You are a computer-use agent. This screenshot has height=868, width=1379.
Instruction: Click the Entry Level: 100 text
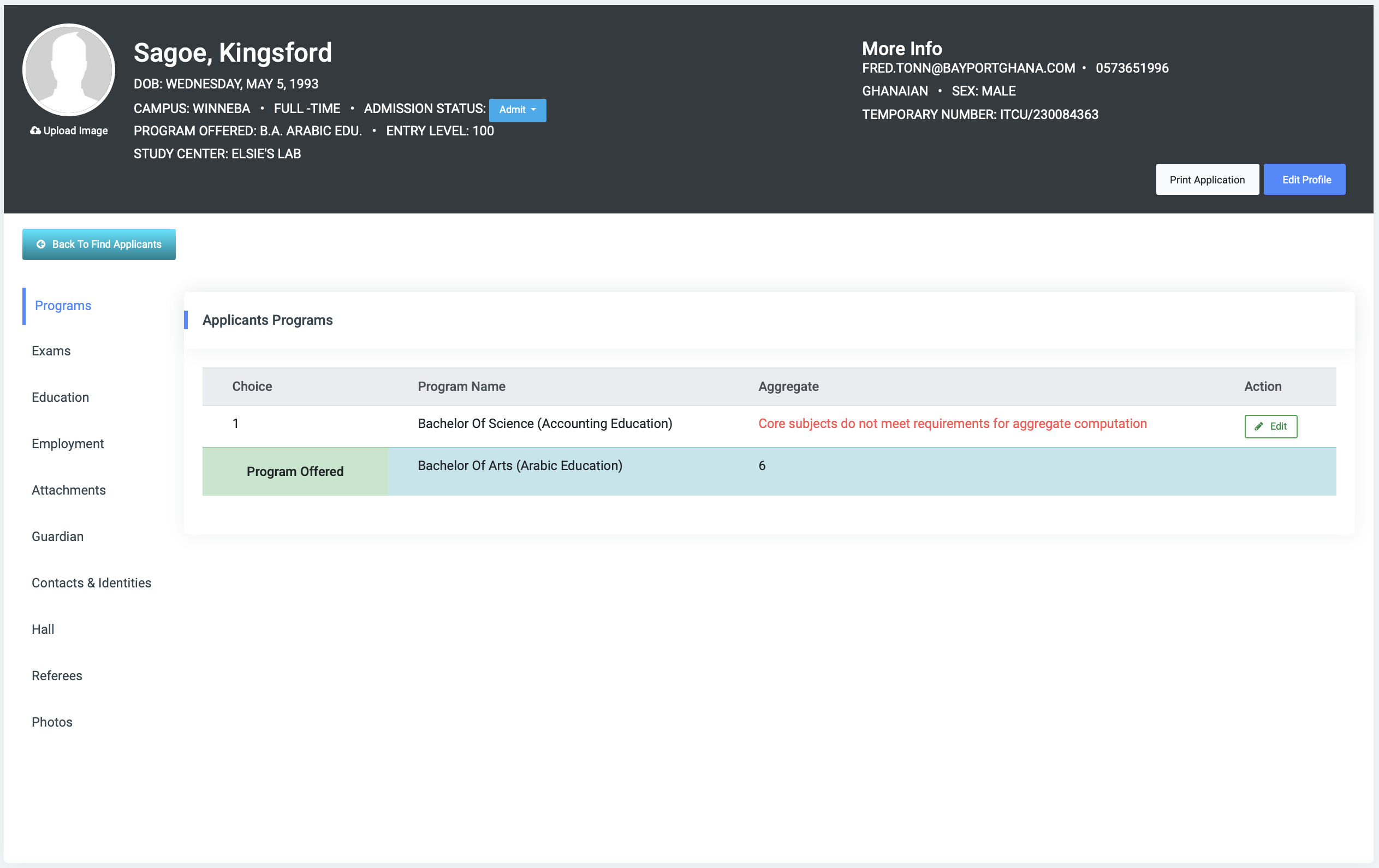(x=440, y=131)
